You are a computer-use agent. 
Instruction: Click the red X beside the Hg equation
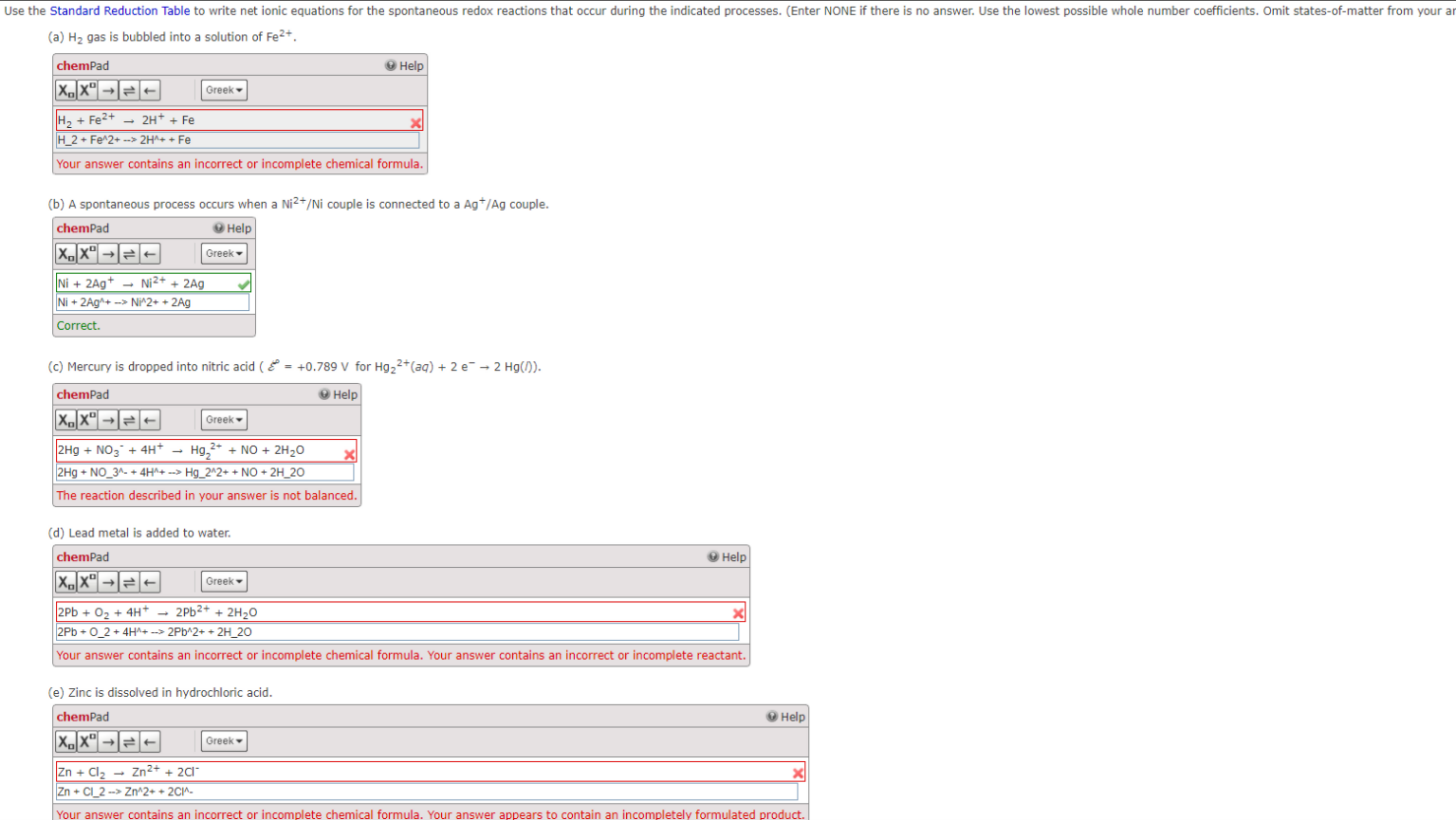[x=349, y=454]
